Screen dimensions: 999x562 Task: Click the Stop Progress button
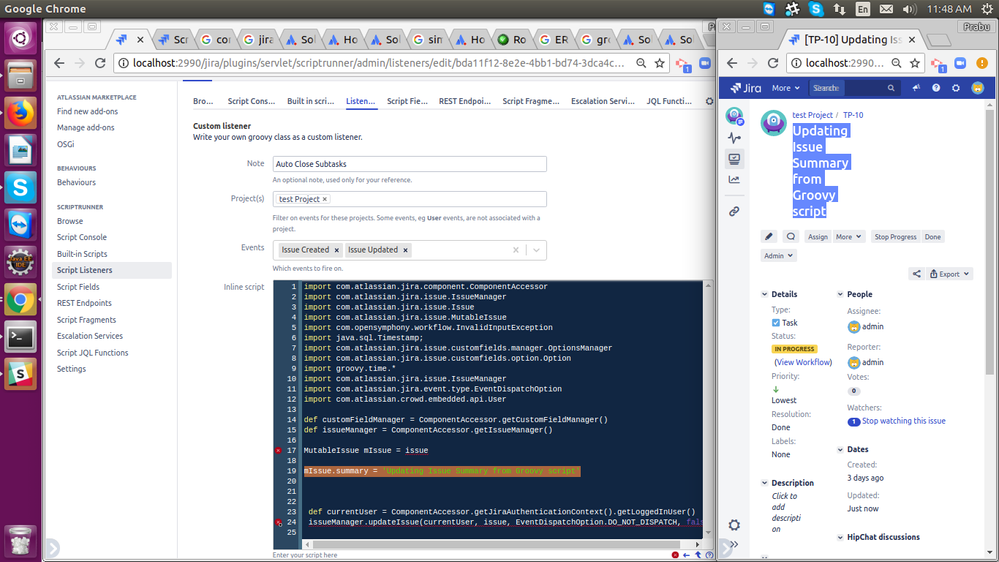tap(895, 236)
